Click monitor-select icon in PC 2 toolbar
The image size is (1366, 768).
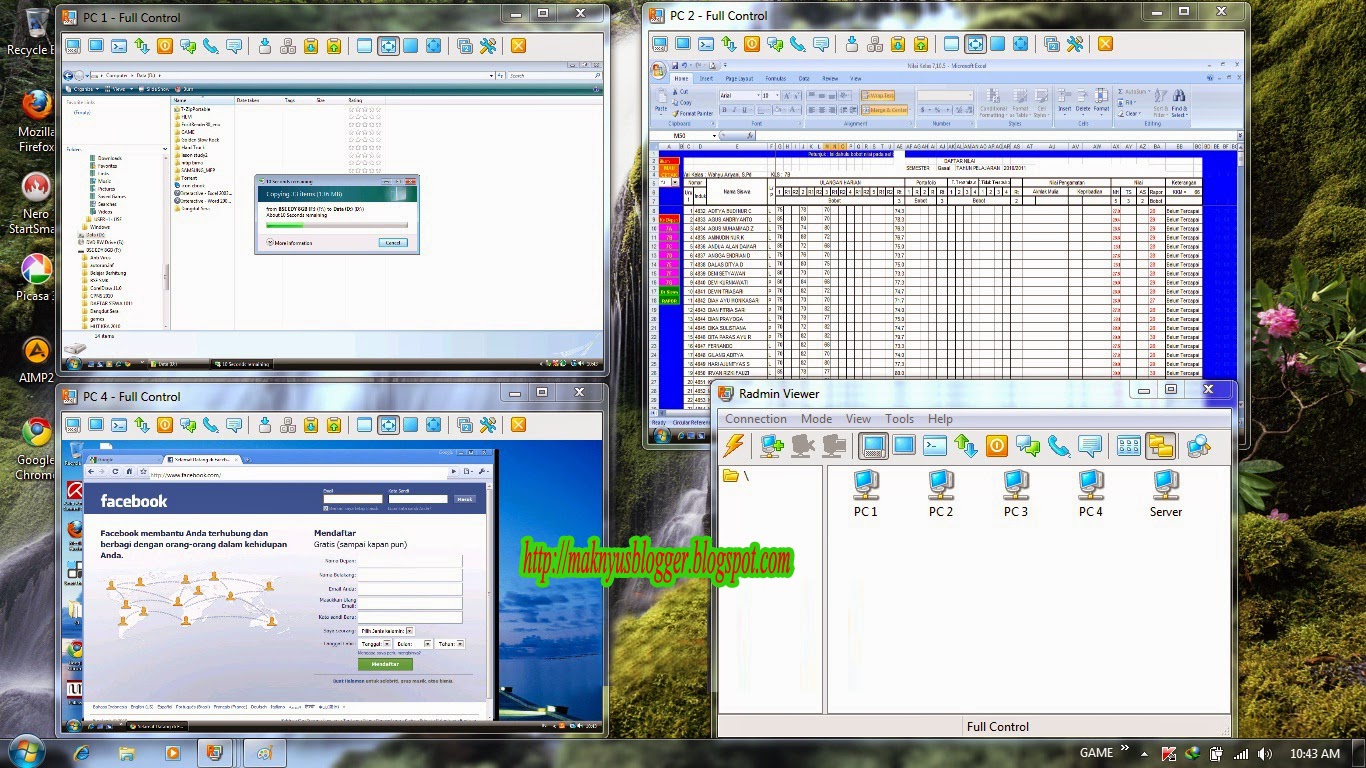(x=1052, y=44)
